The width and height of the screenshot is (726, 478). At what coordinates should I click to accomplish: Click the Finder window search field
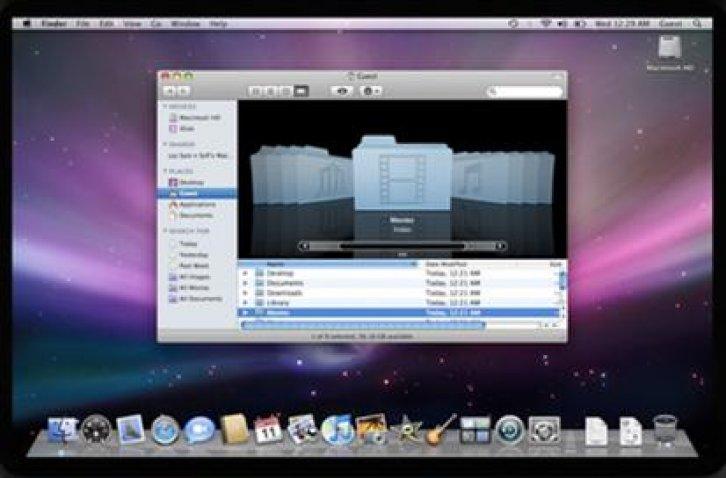525,92
